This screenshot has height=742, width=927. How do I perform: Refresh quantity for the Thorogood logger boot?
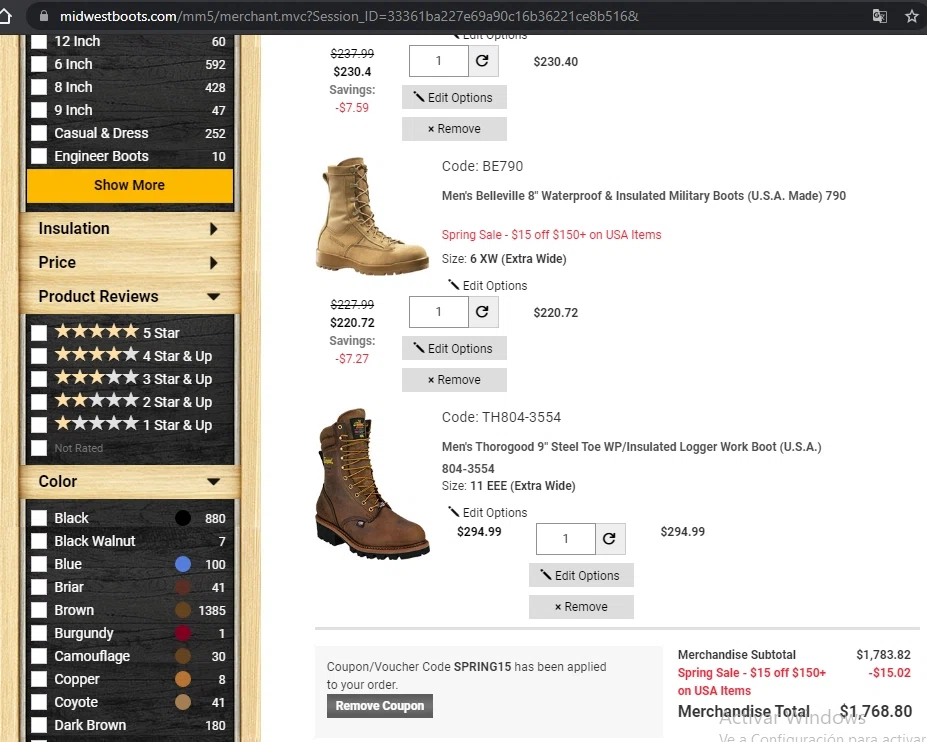tap(610, 539)
